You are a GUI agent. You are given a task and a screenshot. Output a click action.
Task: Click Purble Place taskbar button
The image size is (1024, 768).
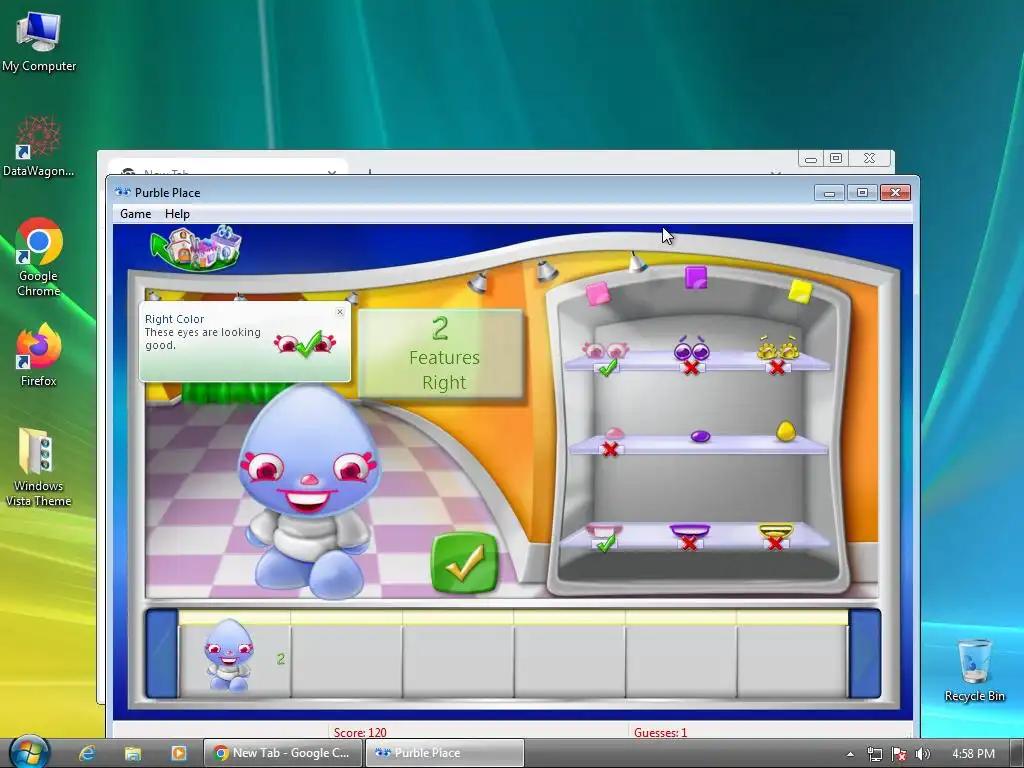444,753
